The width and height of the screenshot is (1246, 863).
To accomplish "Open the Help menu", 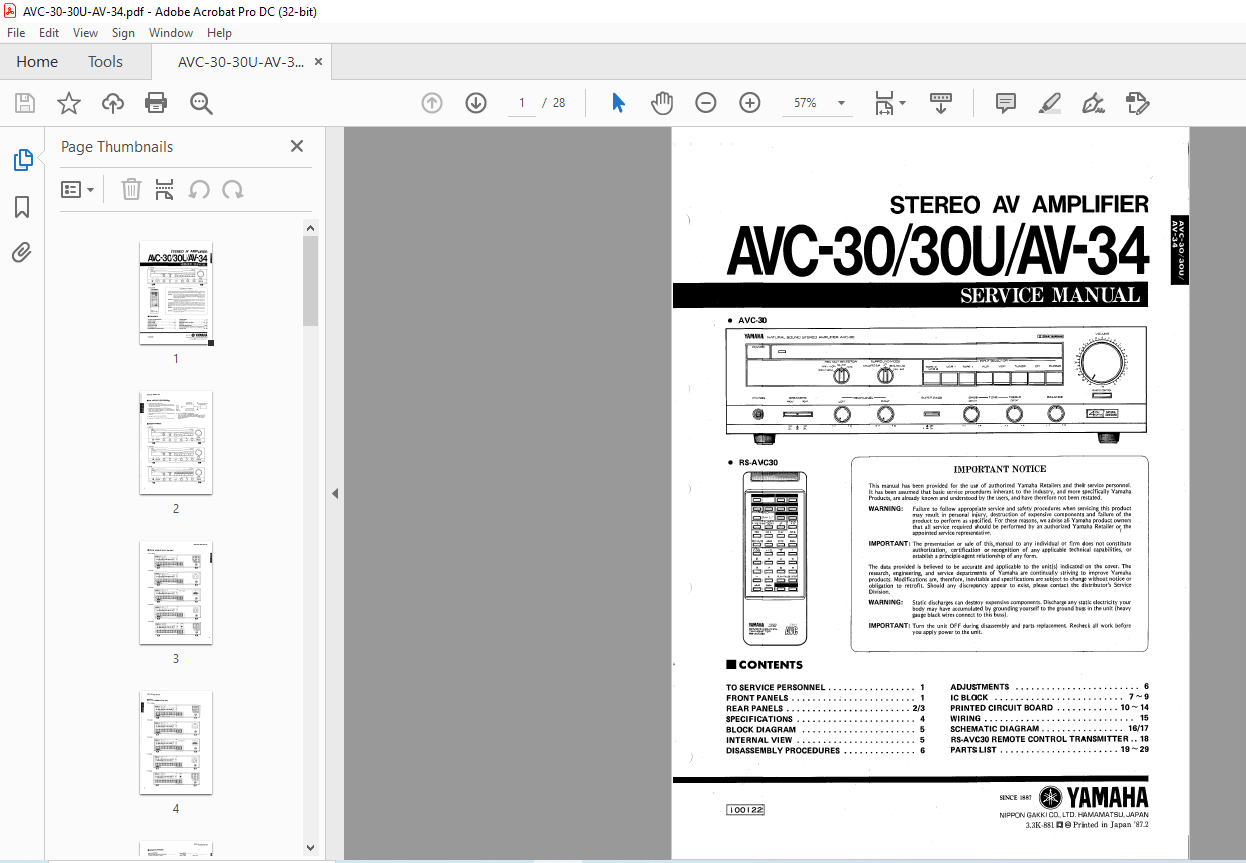I will (x=219, y=33).
